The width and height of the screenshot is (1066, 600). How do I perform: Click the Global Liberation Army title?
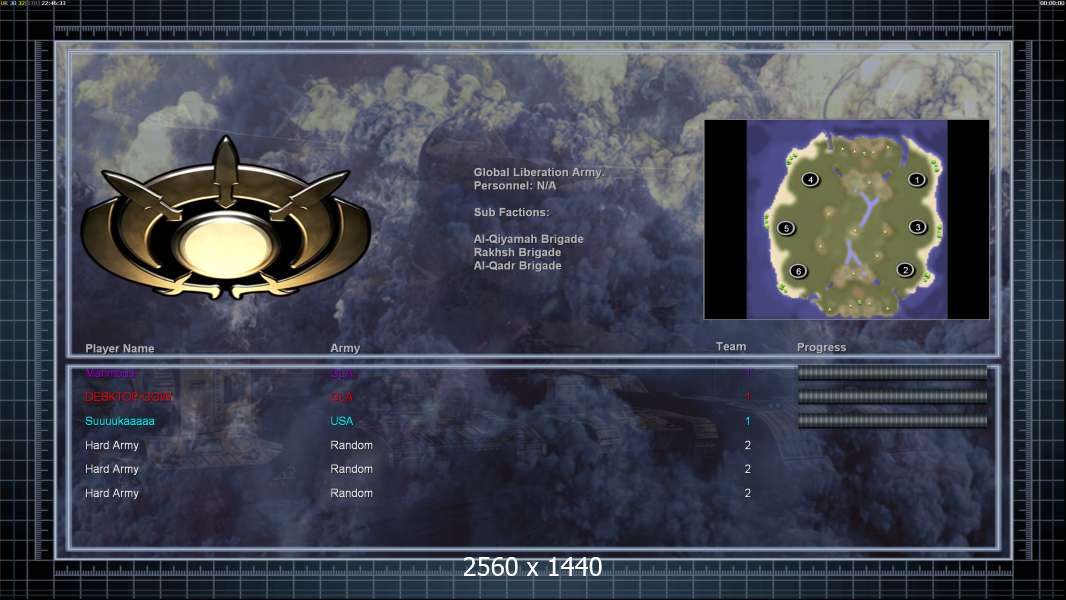(x=538, y=173)
